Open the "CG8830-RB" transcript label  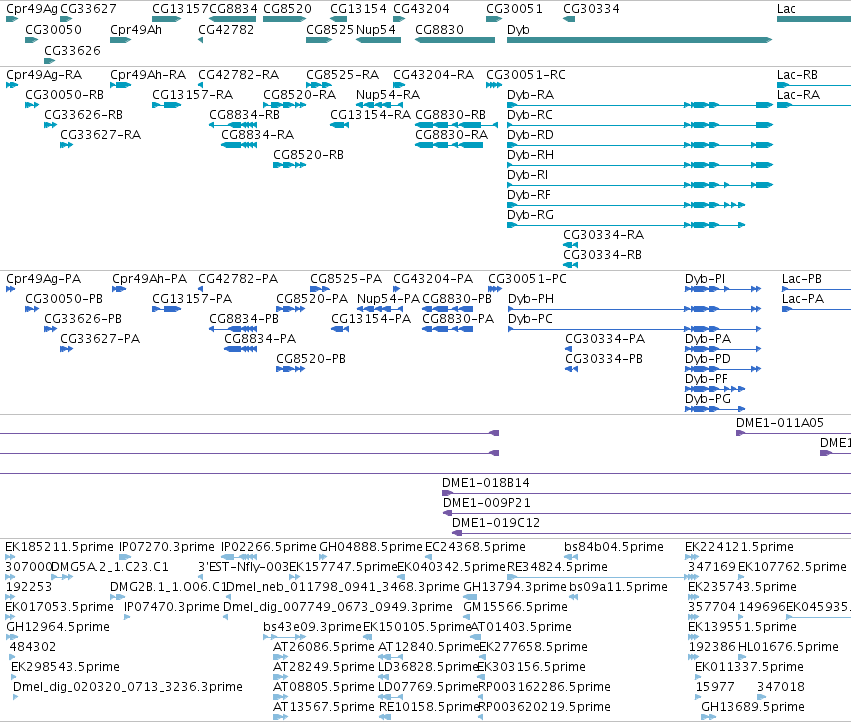point(450,115)
